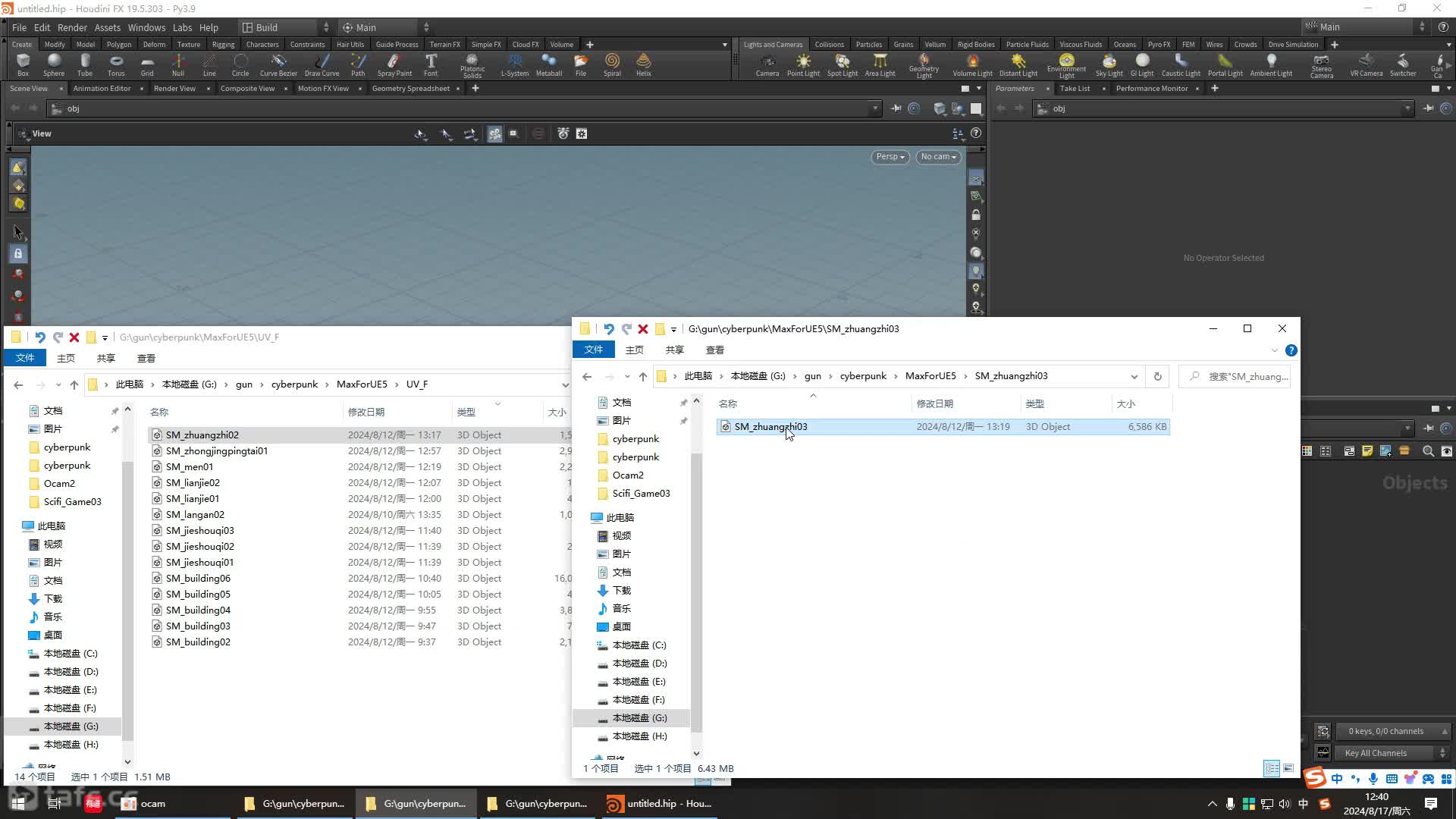The height and width of the screenshot is (819, 1456).
Task: Select the Helix tool
Action: [644, 65]
